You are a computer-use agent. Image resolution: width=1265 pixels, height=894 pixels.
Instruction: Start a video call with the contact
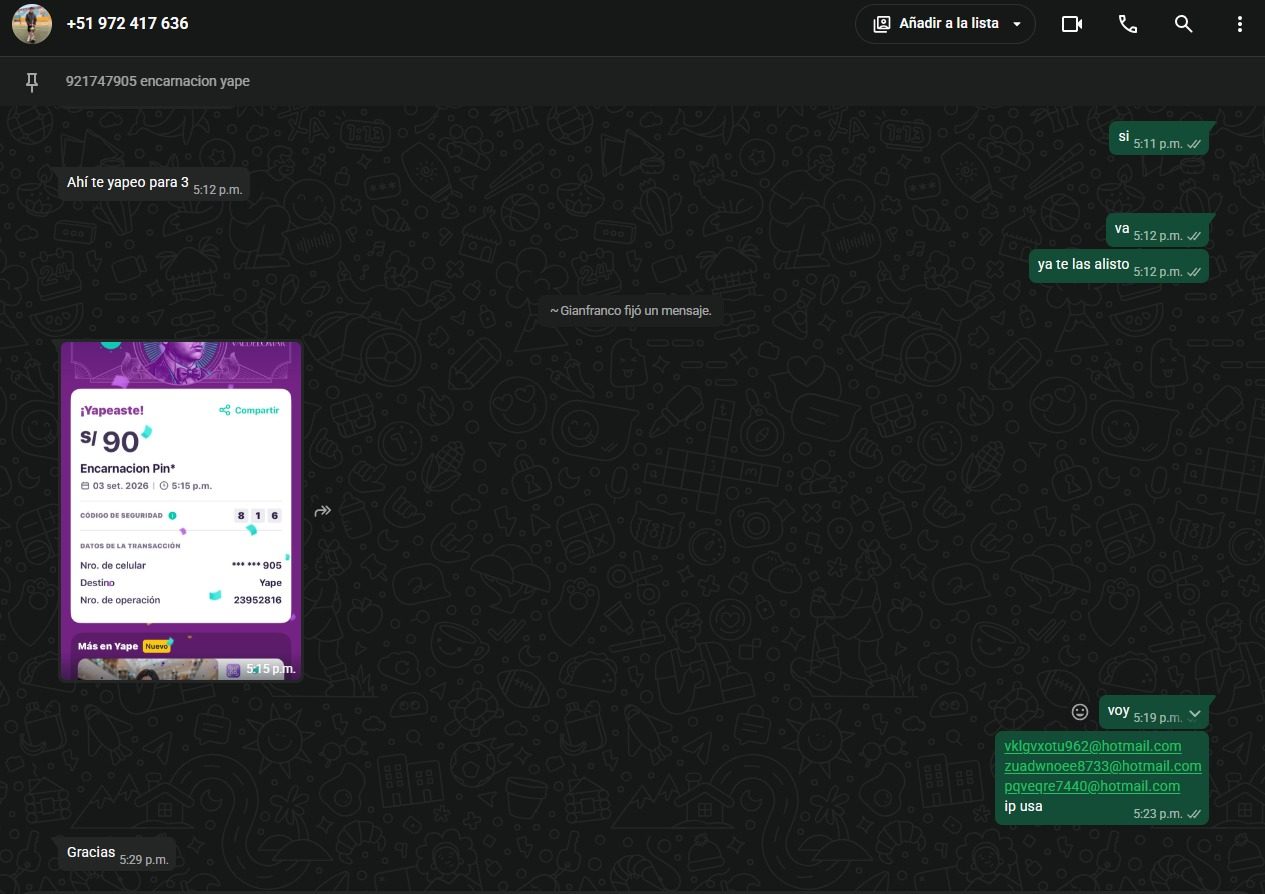(x=1072, y=24)
